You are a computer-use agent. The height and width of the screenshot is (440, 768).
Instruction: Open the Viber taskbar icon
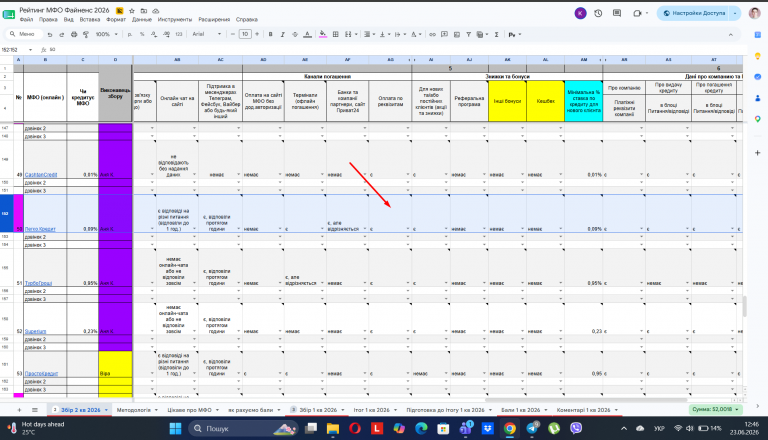[x=576, y=429]
